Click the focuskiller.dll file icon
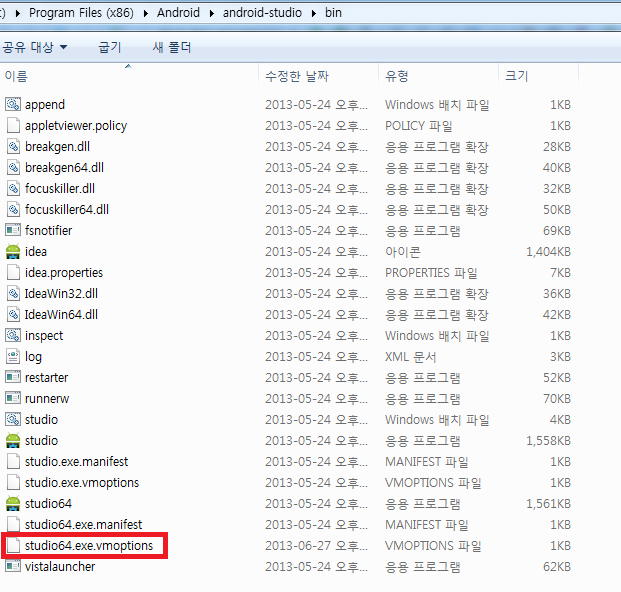The width and height of the screenshot is (621, 592). point(13,188)
